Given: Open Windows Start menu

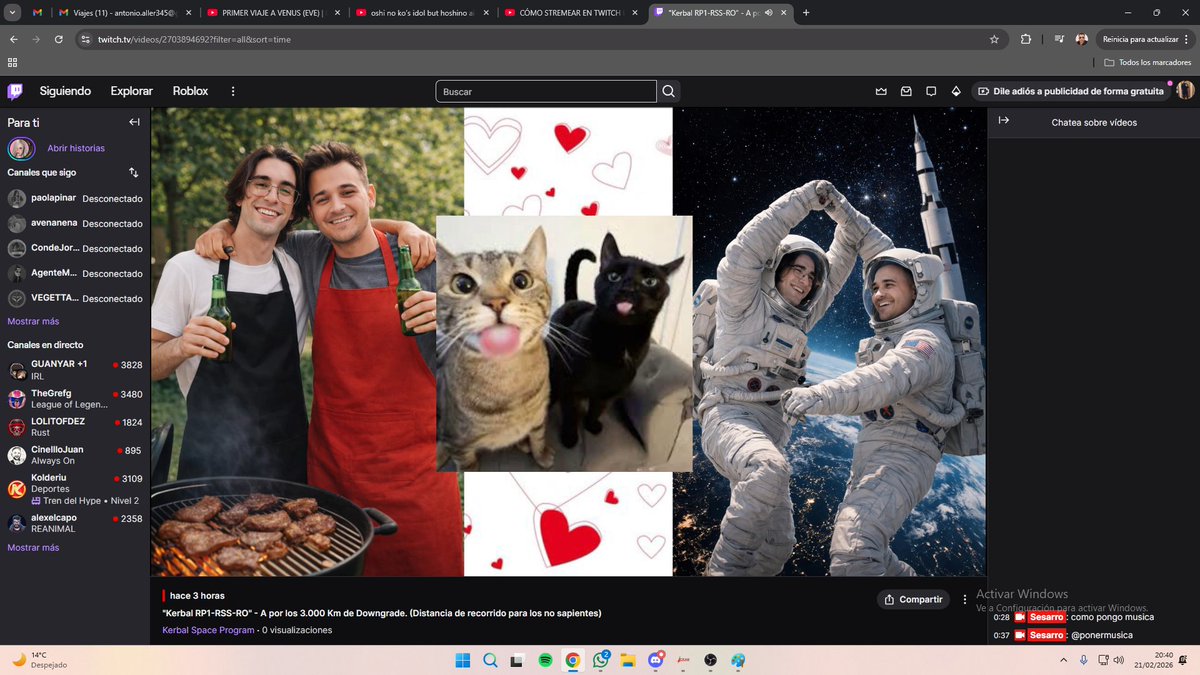Looking at the screenshot, I should 463,660.
